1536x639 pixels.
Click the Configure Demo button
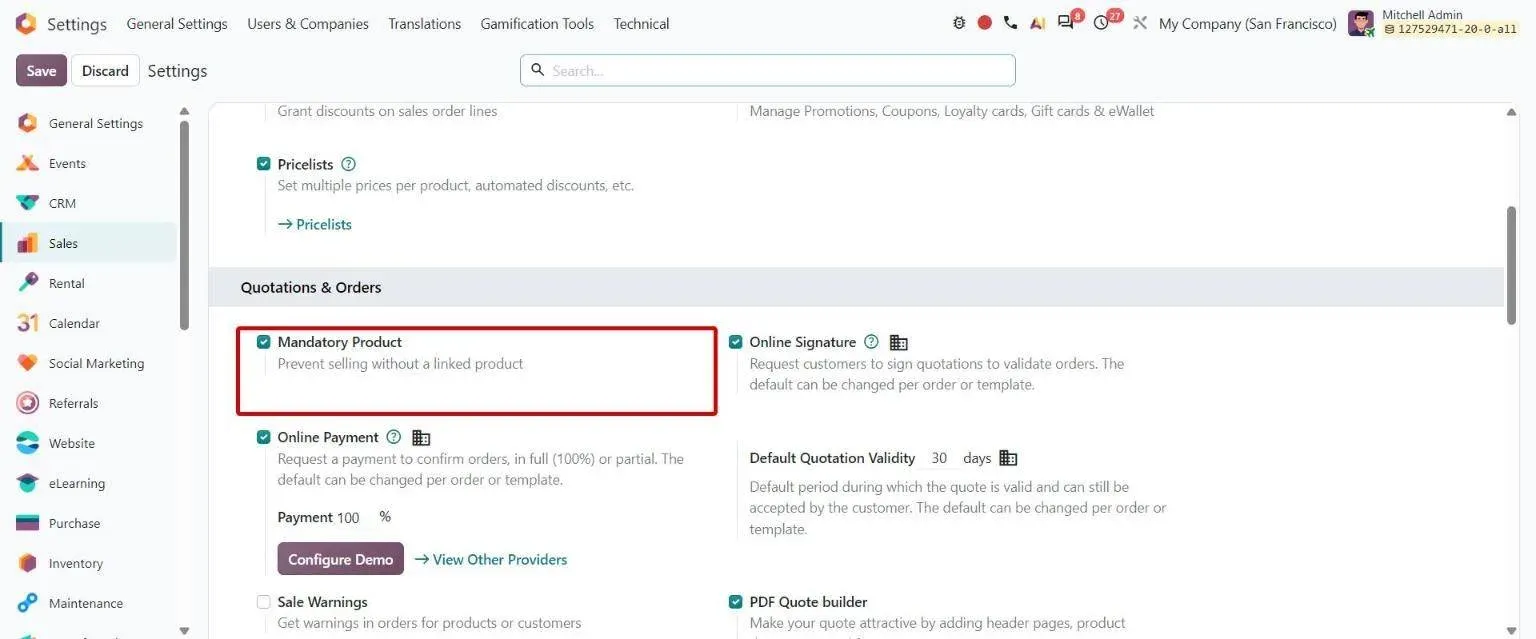click(341, 559)
